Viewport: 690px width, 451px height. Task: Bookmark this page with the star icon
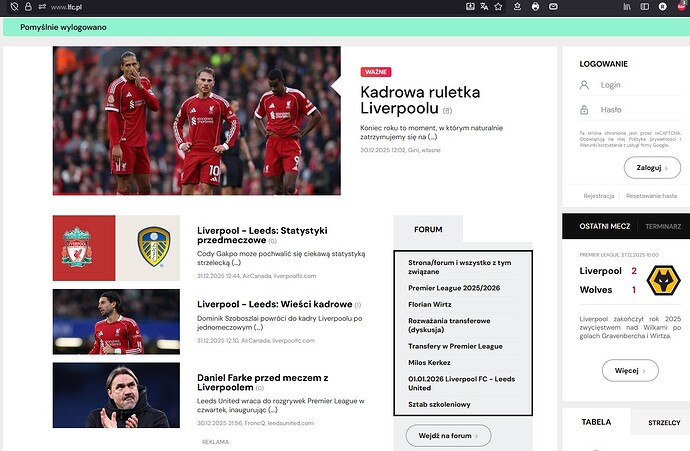coord(498,7)
